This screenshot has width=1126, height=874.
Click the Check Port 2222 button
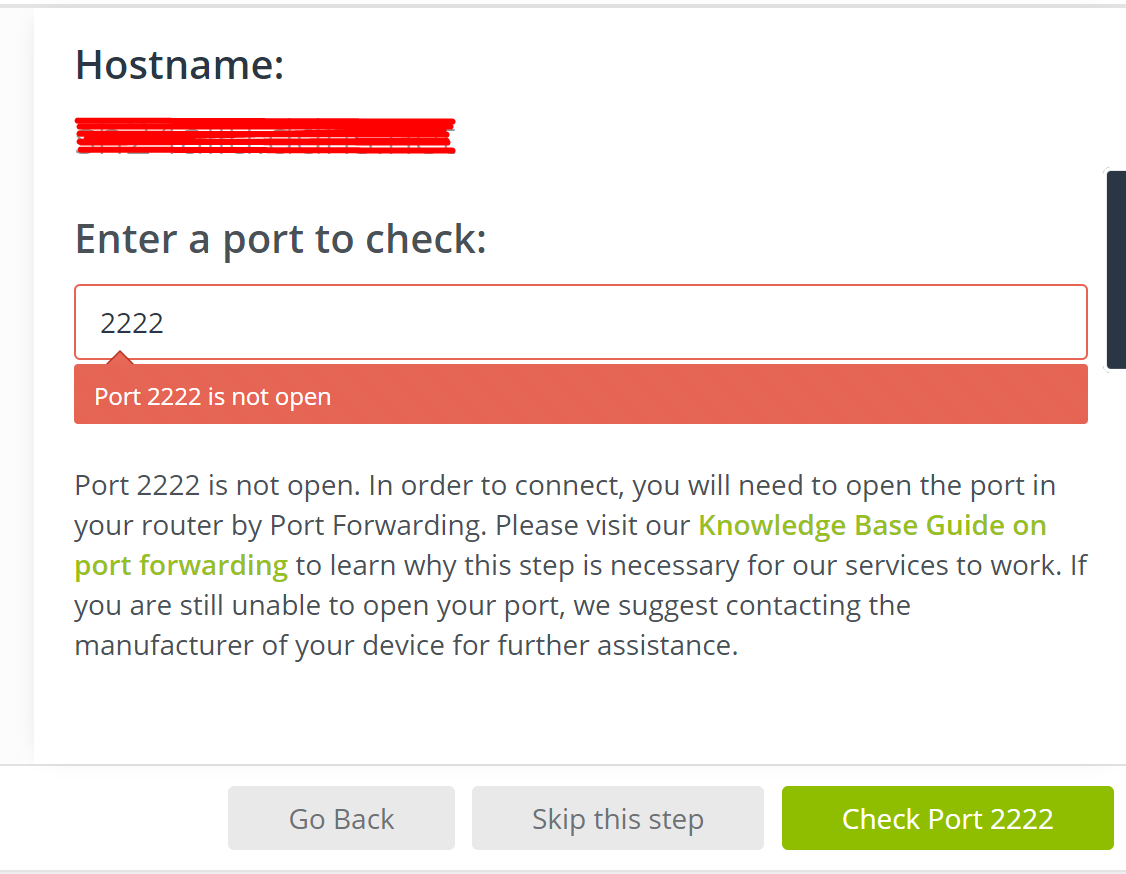947,818
